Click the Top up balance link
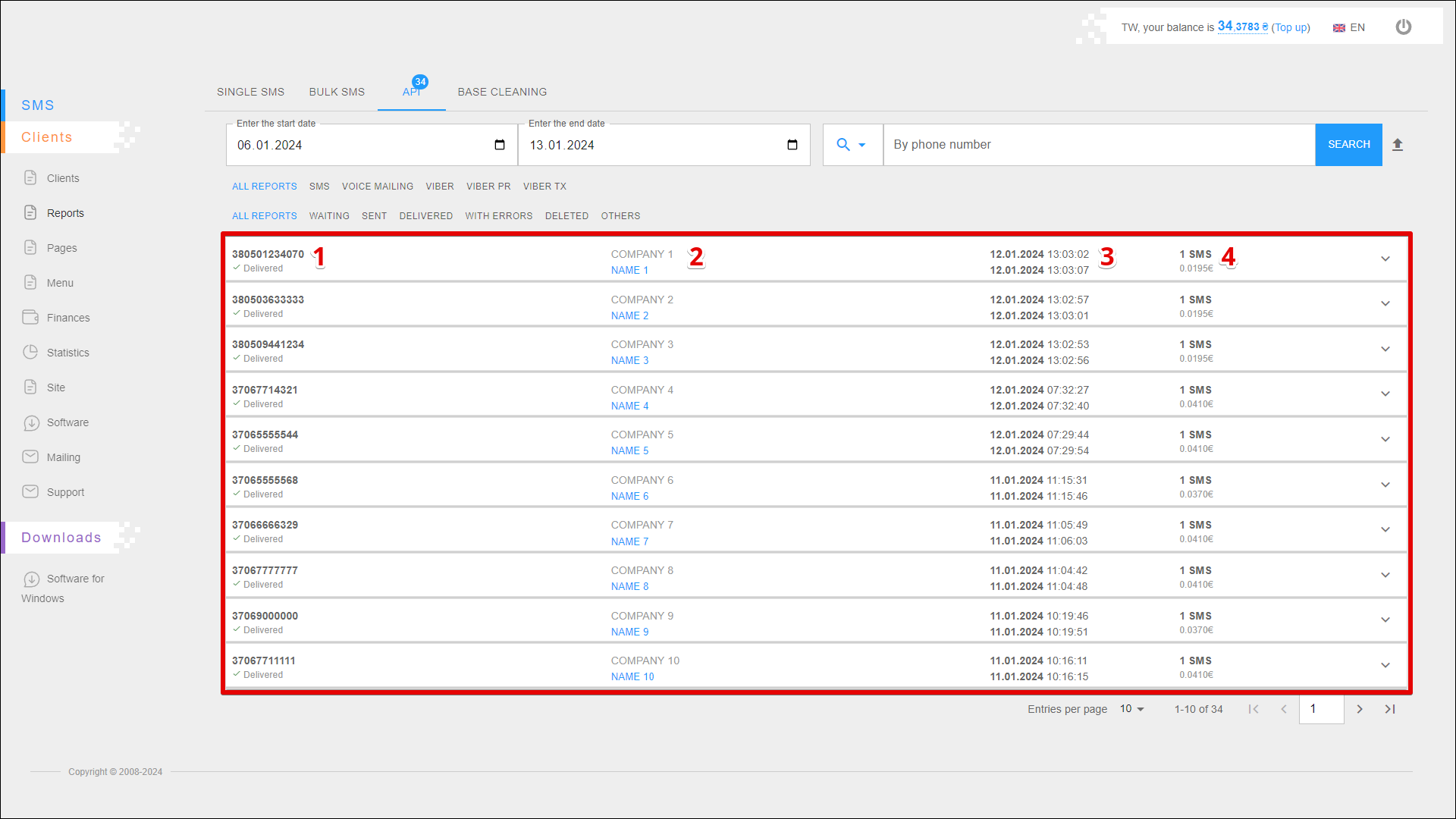 [x=1291, y=27]
